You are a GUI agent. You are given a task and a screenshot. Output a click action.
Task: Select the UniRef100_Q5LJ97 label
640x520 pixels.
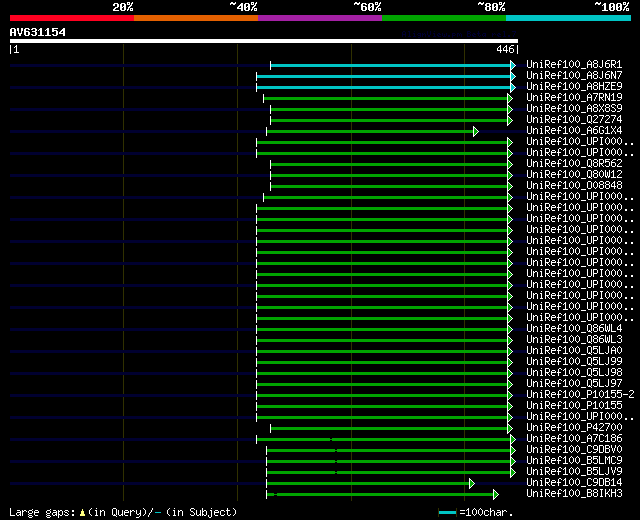tap(574, 384)
